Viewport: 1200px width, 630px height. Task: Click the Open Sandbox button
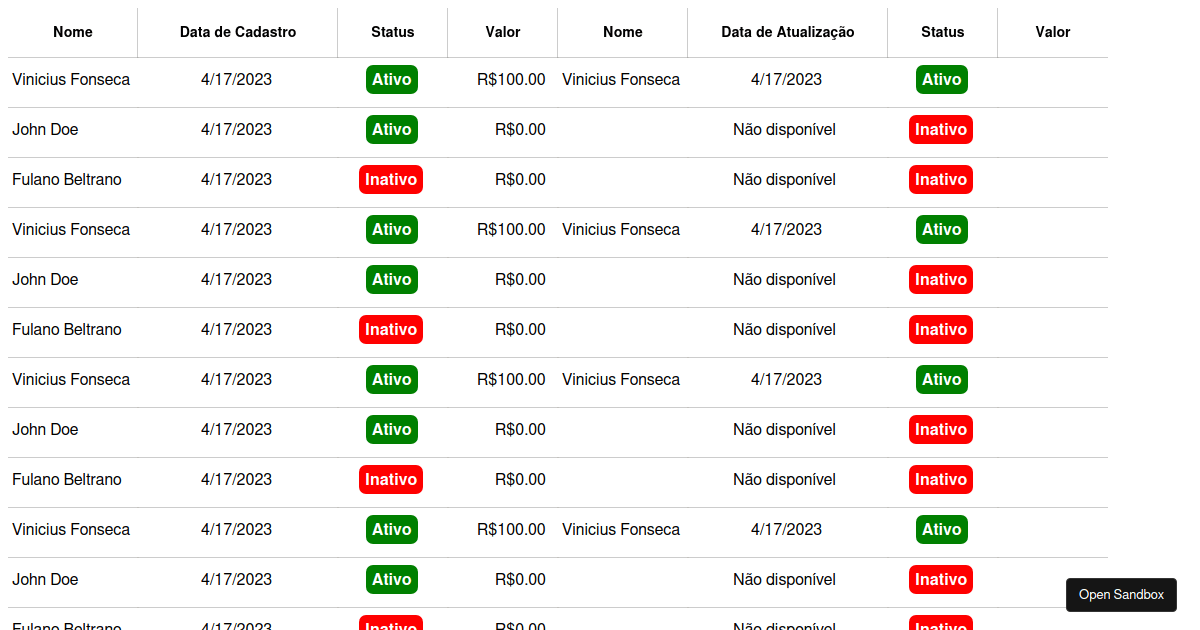pyautogui.click(x=1121, y=594)
